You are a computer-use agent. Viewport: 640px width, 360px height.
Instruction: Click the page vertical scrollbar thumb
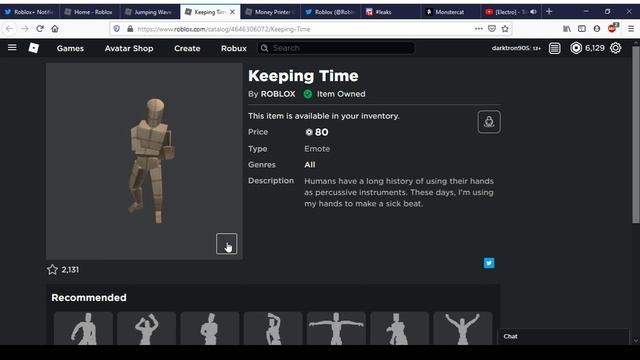pos(636,135)
